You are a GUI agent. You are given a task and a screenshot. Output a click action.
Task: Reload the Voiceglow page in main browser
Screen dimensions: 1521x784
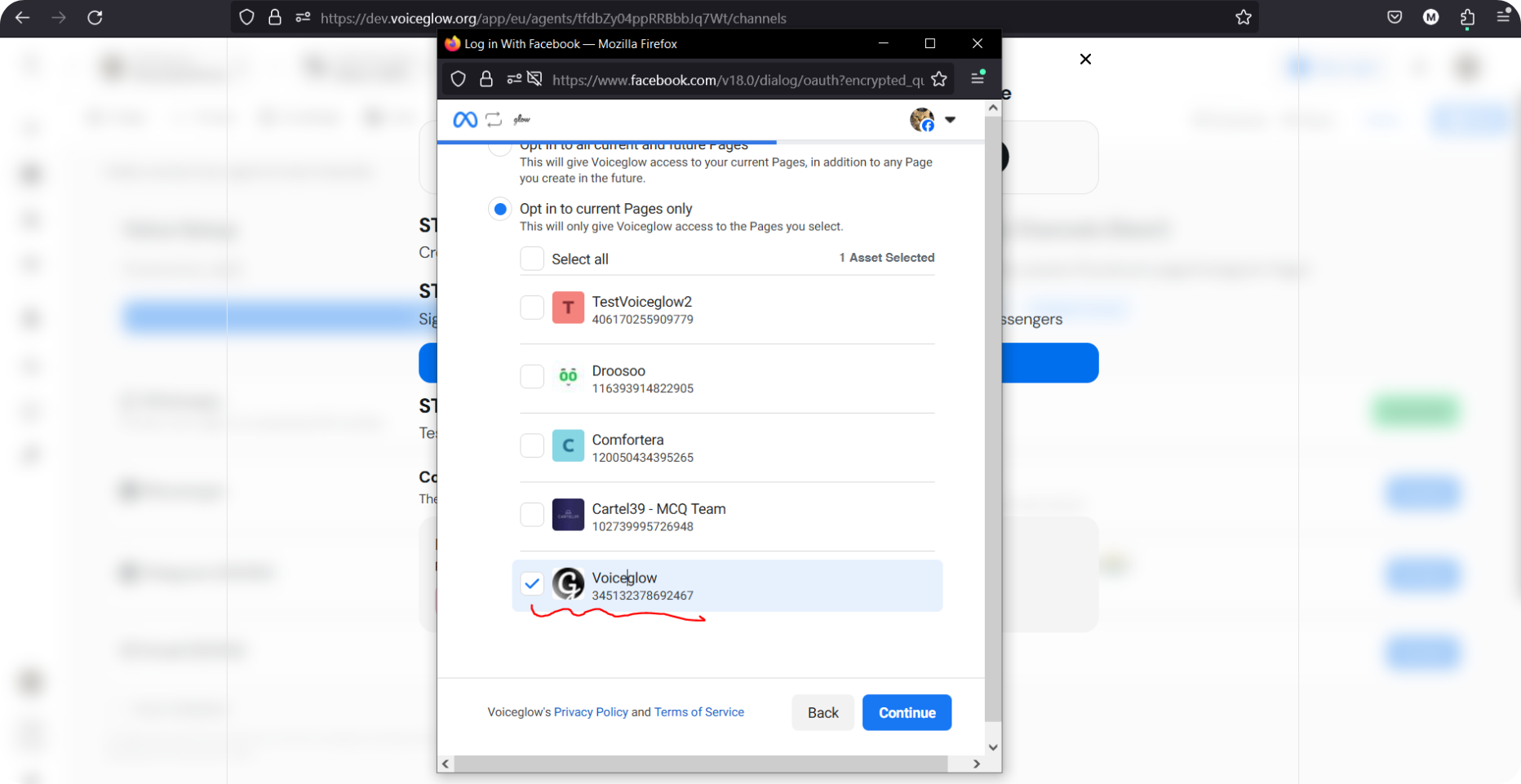click(x=95, y=17)
